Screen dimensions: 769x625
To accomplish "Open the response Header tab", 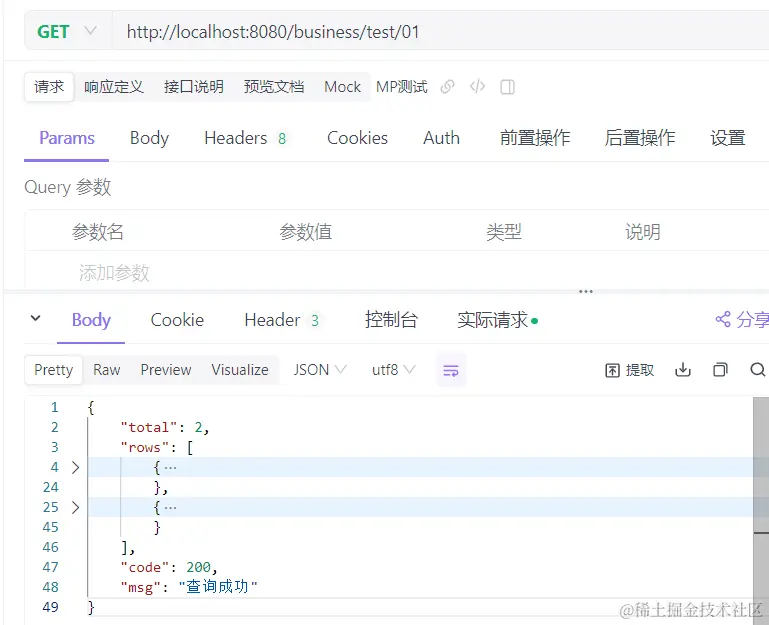I will pyautogui.click(x=282, y=320).
